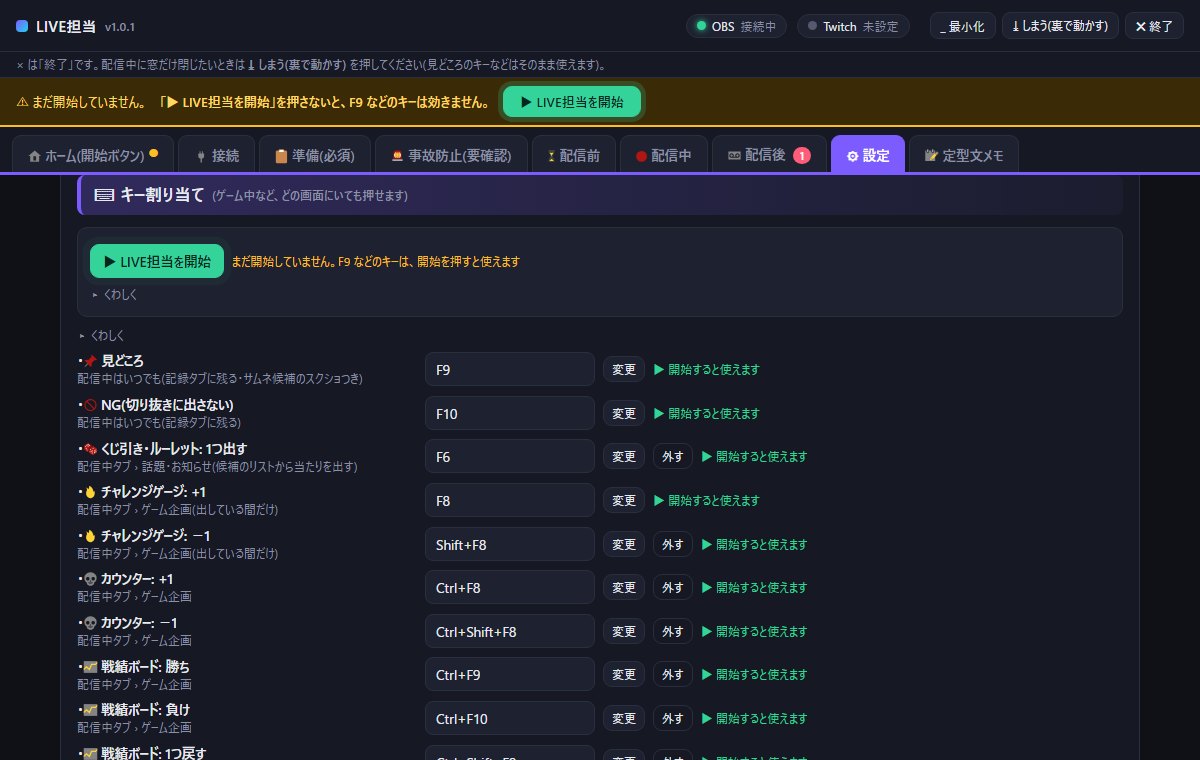Click the F10 key field for NG

[x=510, y=413]
